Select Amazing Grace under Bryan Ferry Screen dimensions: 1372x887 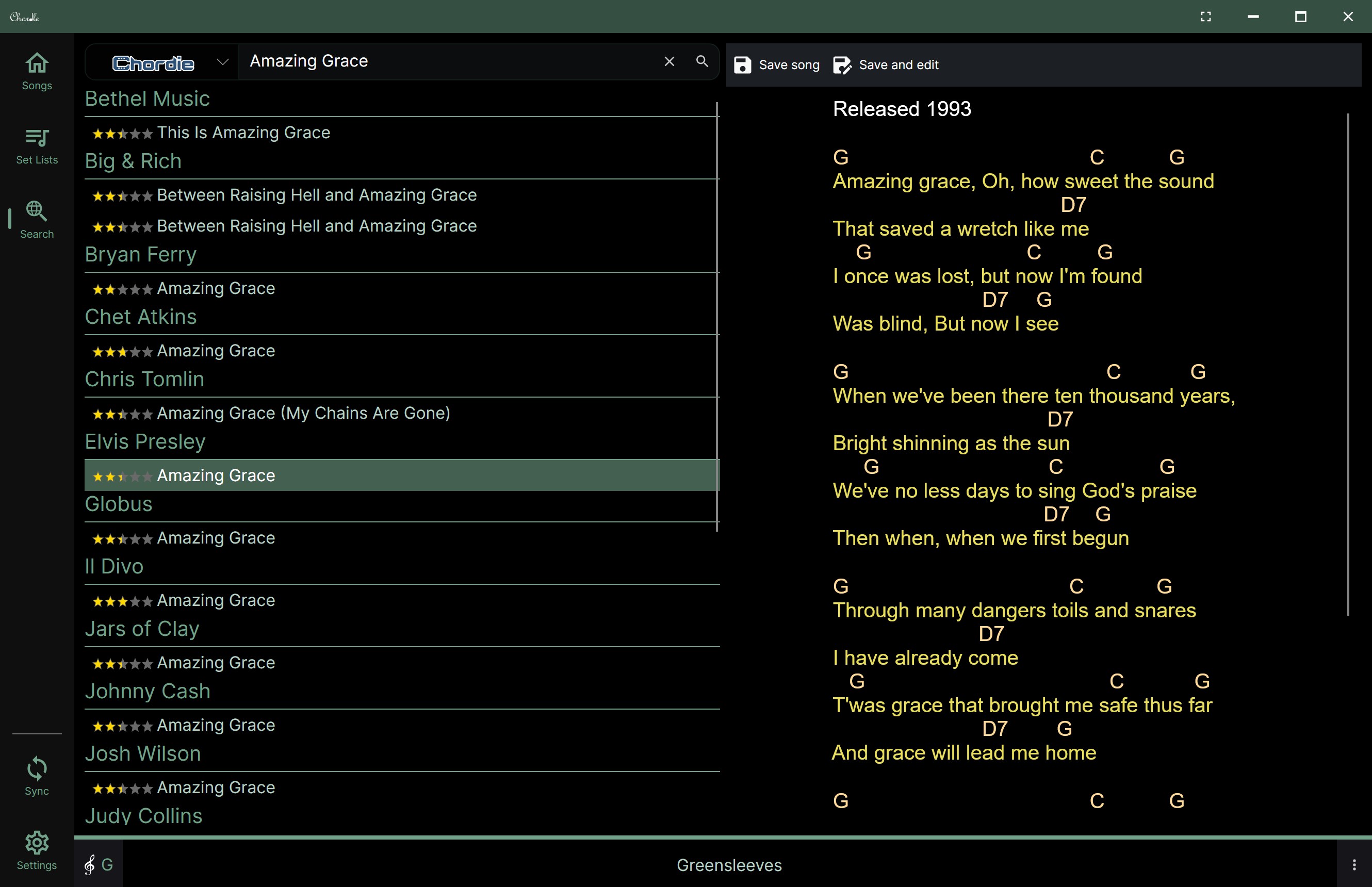tap(401, 288)
